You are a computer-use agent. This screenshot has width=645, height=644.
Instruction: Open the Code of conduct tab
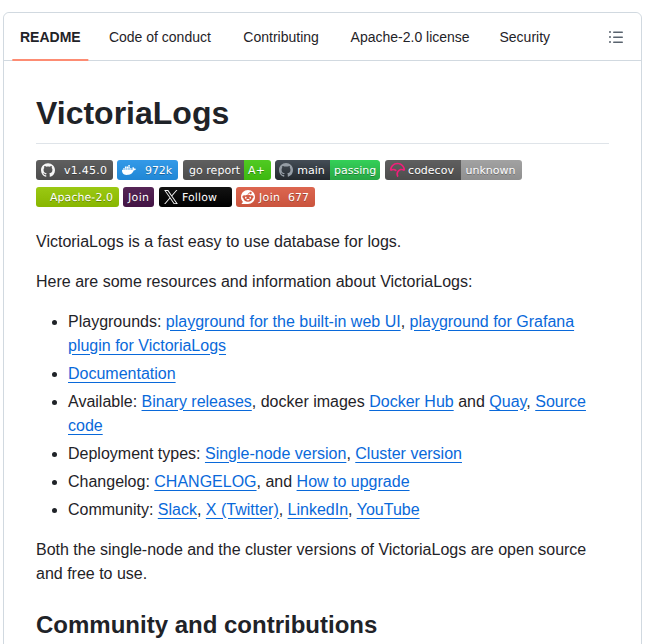(x=160, y=37)
